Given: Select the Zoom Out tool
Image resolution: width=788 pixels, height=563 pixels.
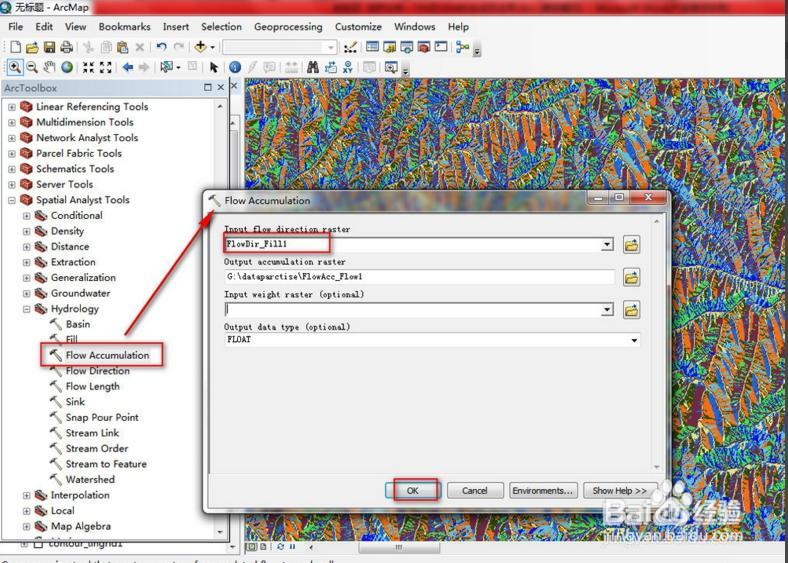Looking at the screenshot, I should (x=32, y=67).
